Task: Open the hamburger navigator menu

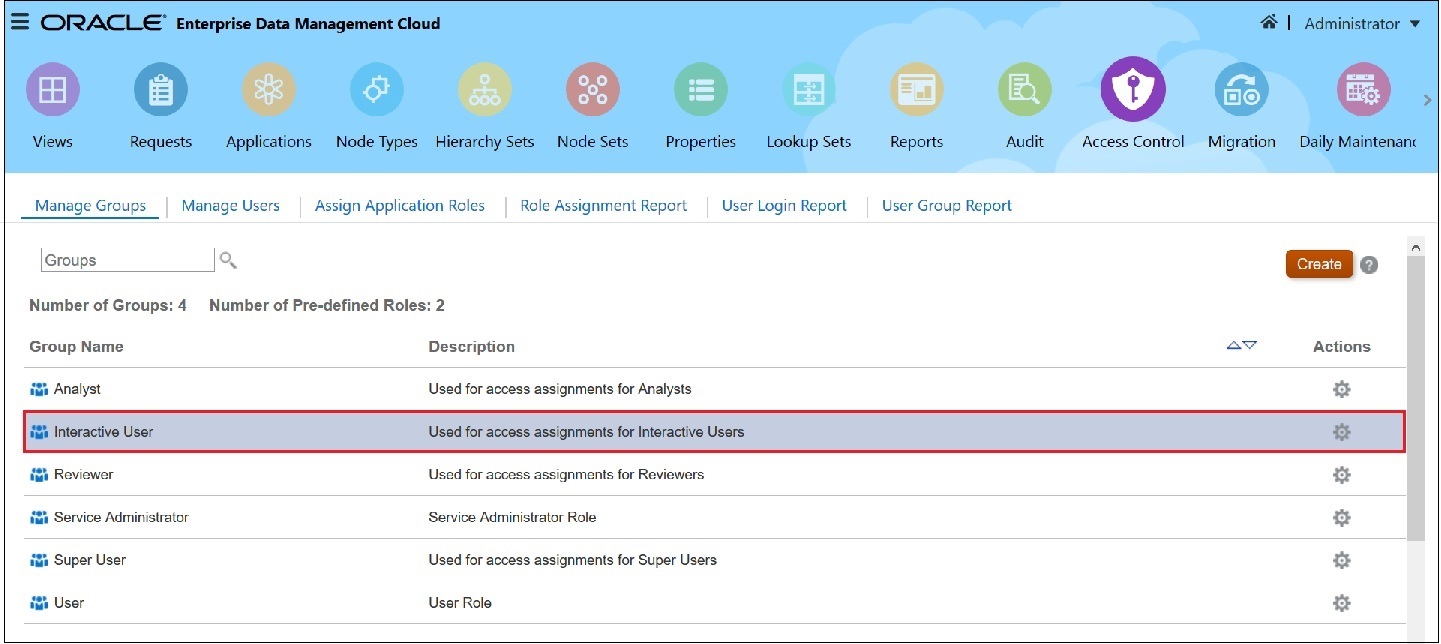Action: coord(20,22)
